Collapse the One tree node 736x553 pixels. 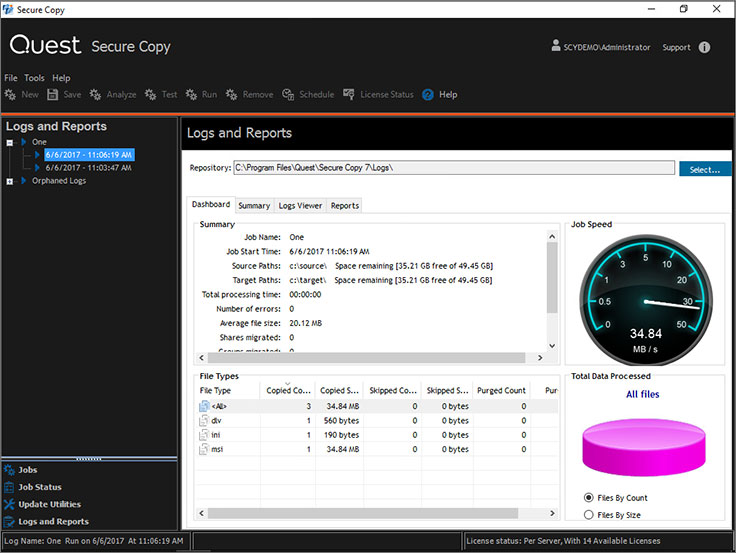(x=9, y=142)
